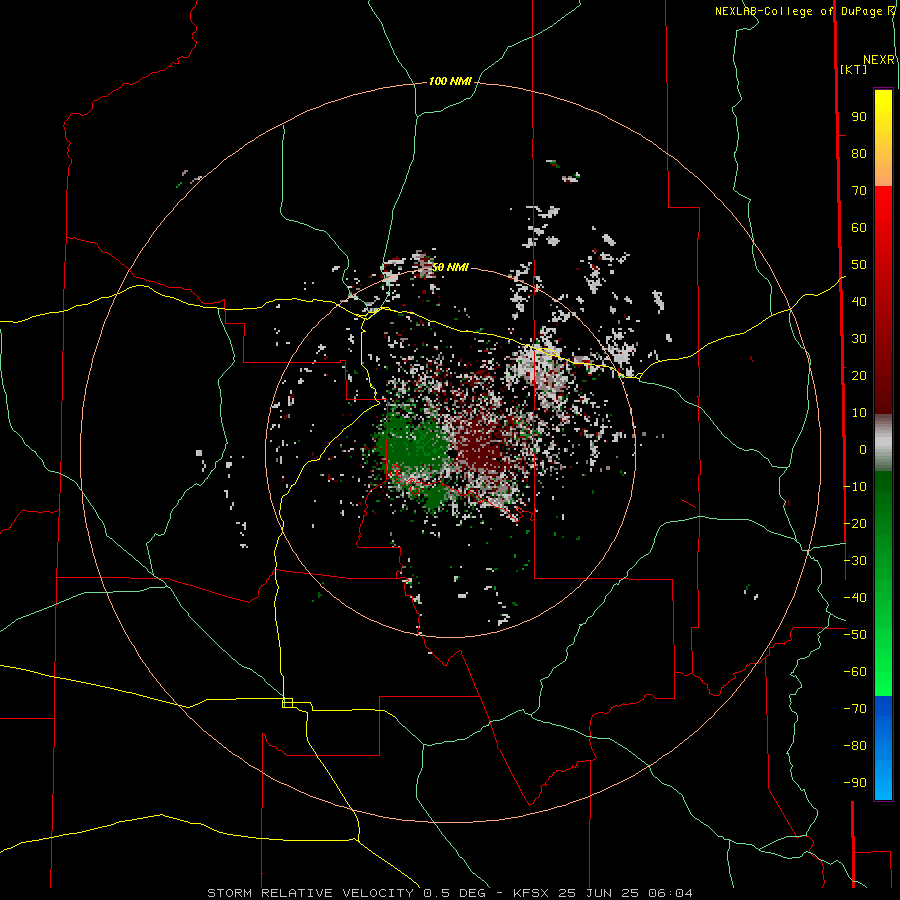Select the 70 value on velocity scale
Screen dimensions: 900x900
click(x=859, y=191)
